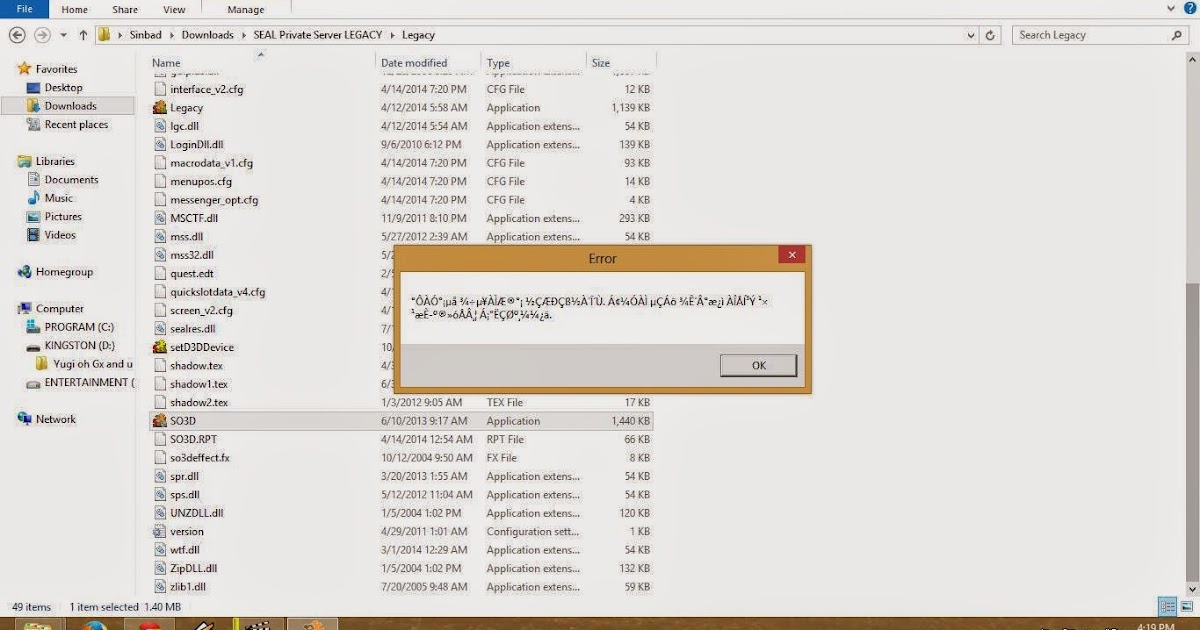
Task: Launch the Legacy application
Action: click(185, 107)
